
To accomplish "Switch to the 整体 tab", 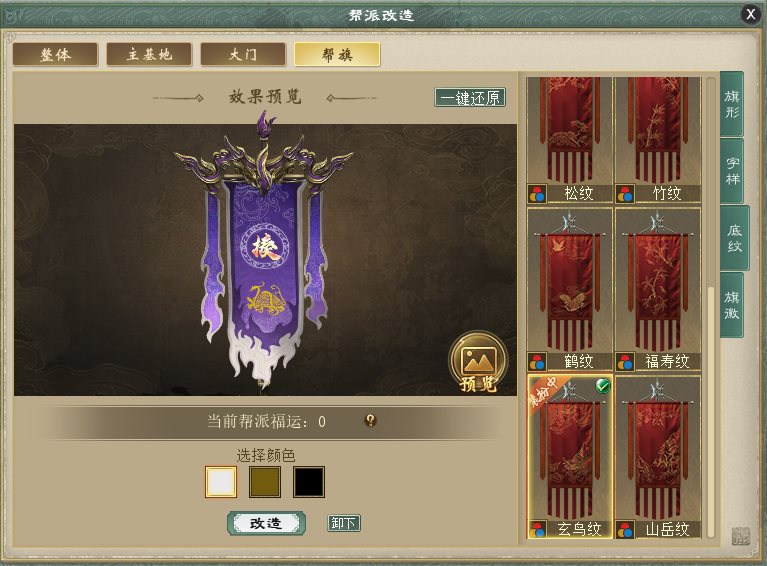I will coord(55,54).
